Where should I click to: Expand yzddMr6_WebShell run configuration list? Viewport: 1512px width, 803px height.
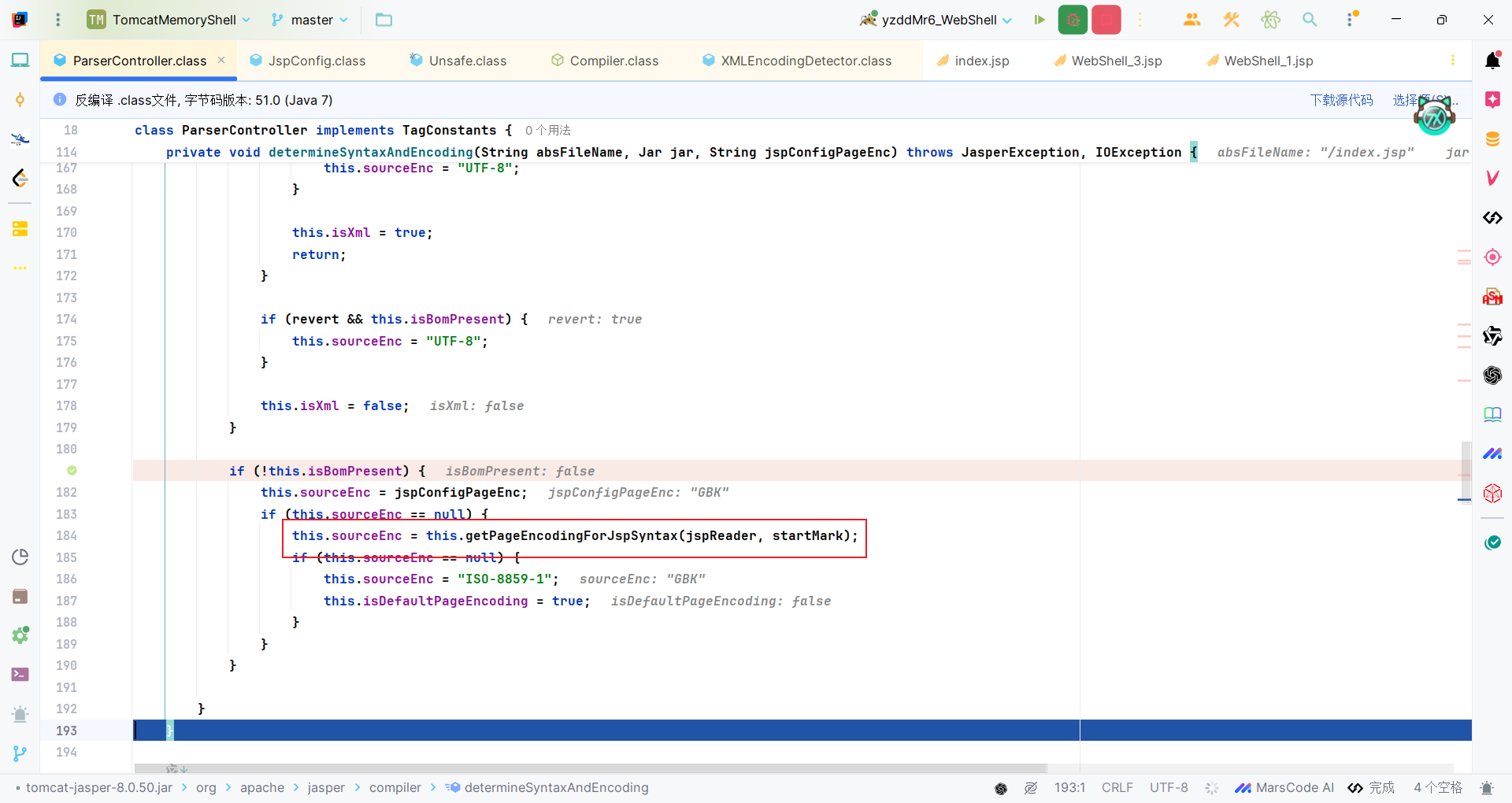click(936, 20)
